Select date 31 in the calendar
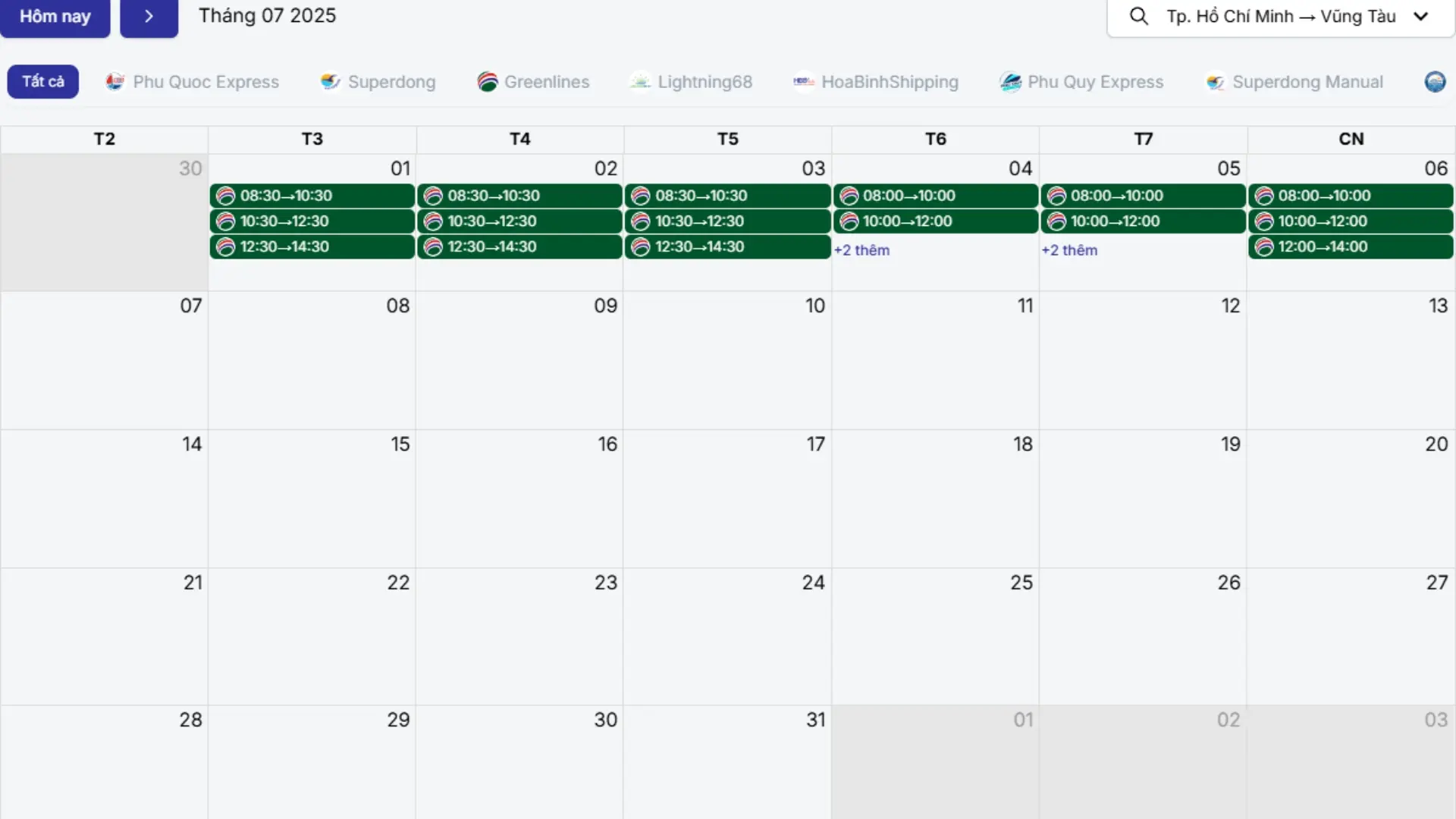The height and width of the screenshot is (819, 1456). [x=816, y=720]
